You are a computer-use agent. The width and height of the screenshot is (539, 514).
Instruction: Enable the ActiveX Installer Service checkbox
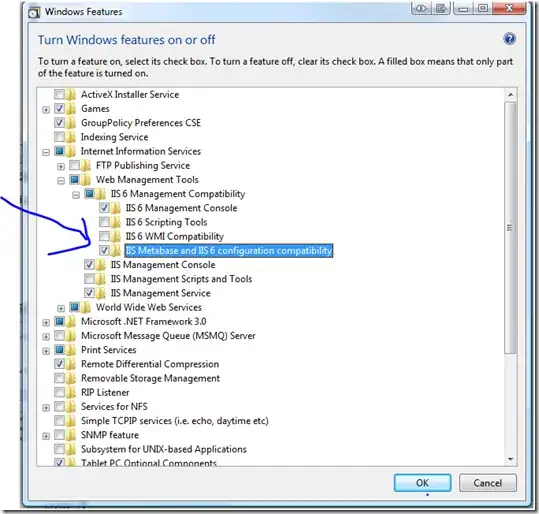[59, 94]
